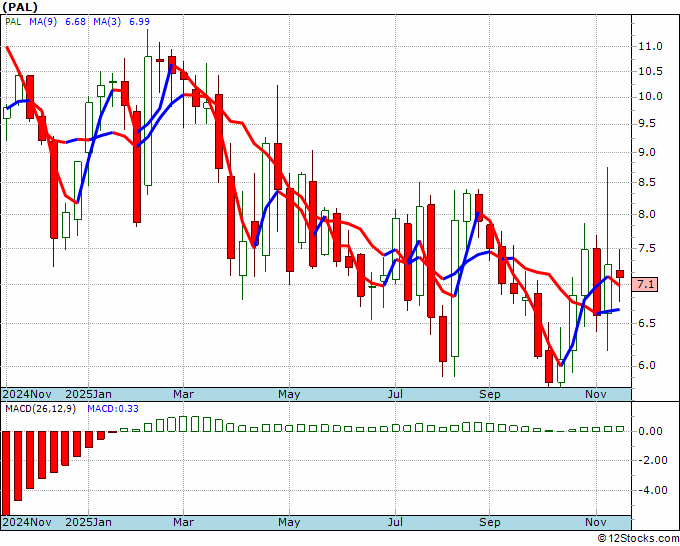Click Jul on the MACD date axis
Screen dimensions: 680x546
(395, 522)
